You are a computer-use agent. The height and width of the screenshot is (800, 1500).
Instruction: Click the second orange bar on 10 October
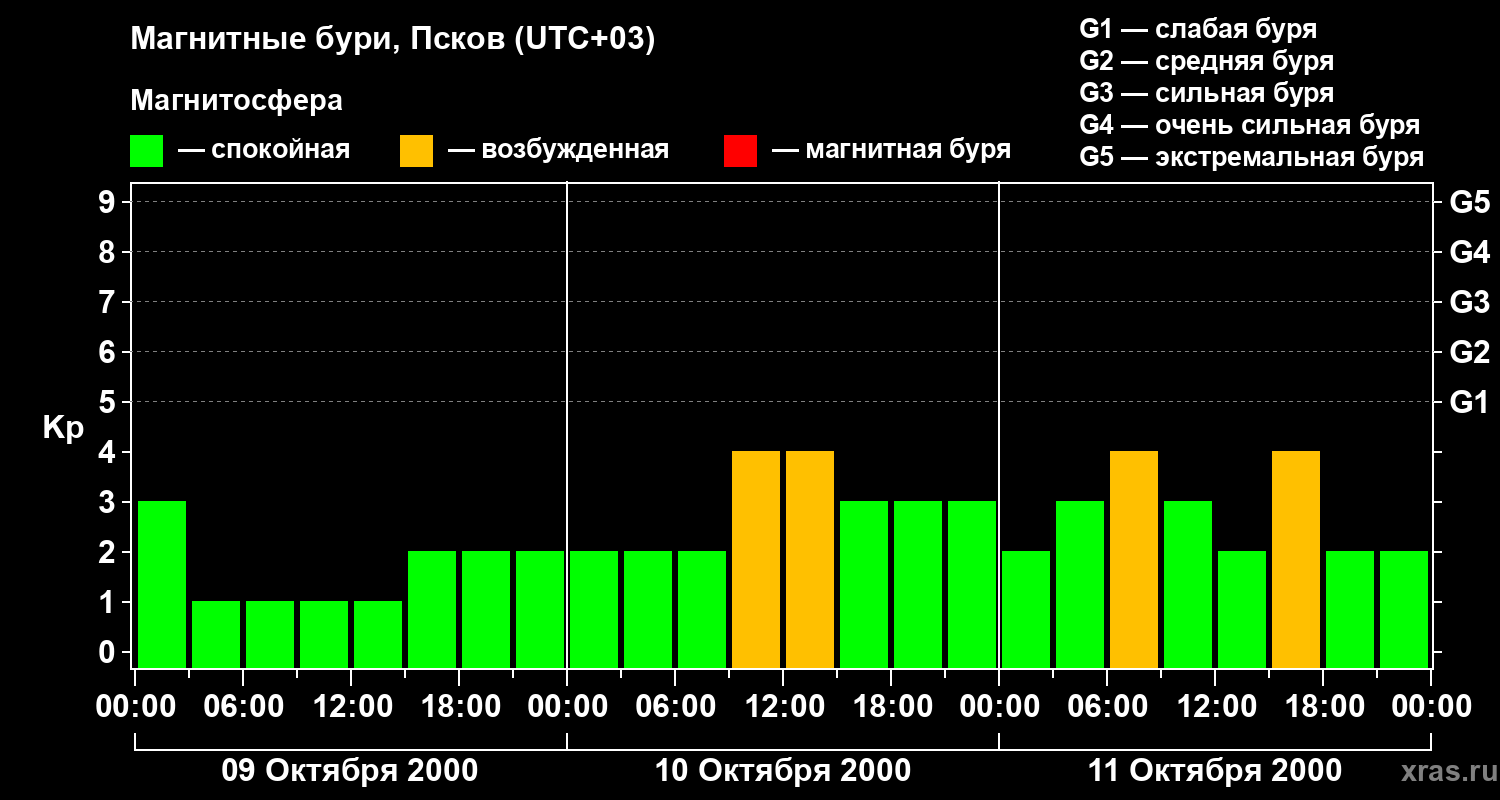tap(810, 559)
